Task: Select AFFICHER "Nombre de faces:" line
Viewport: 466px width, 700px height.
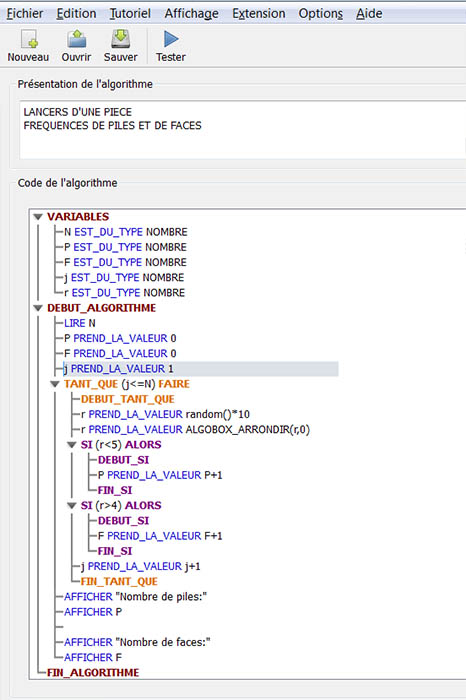Action: (x=137, y=642)
